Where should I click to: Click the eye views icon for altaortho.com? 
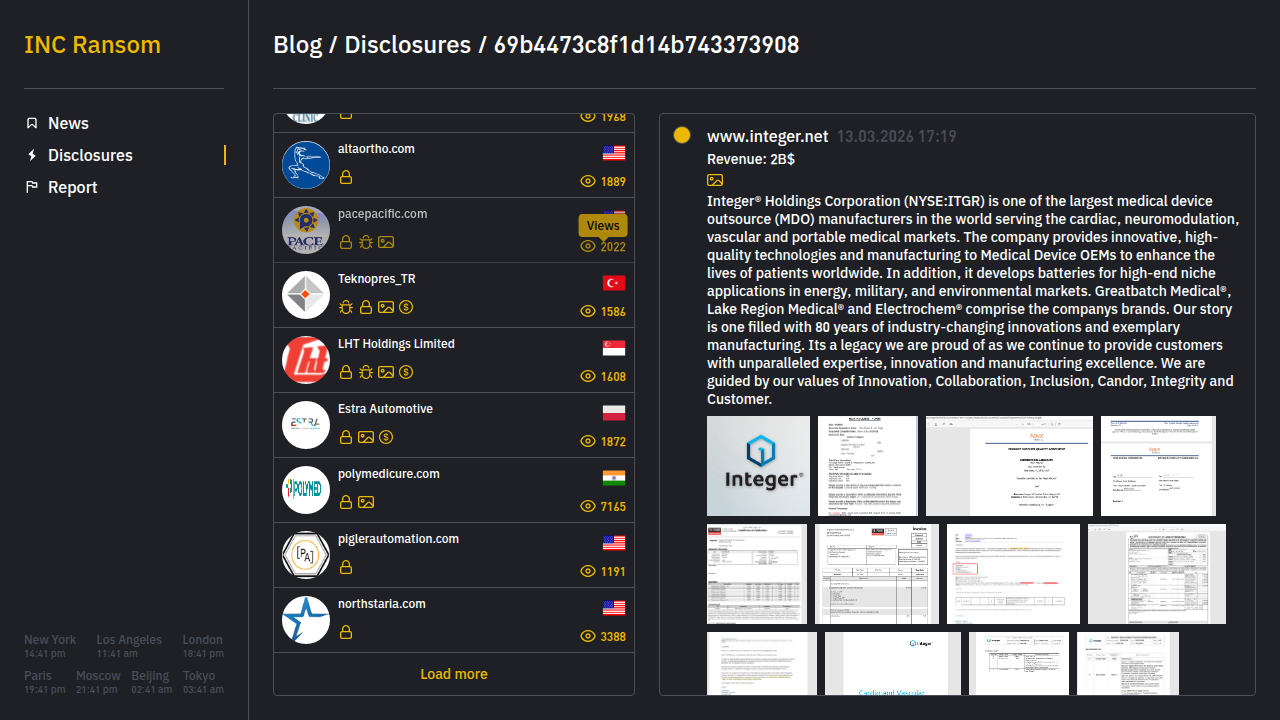588,182
